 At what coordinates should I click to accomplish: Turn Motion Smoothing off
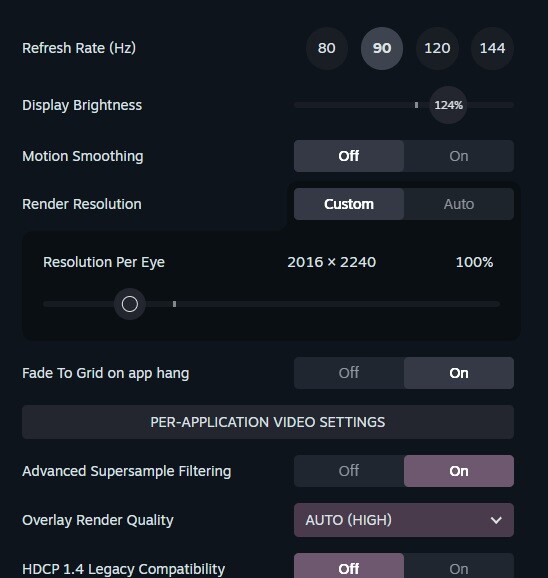[349, 156]
